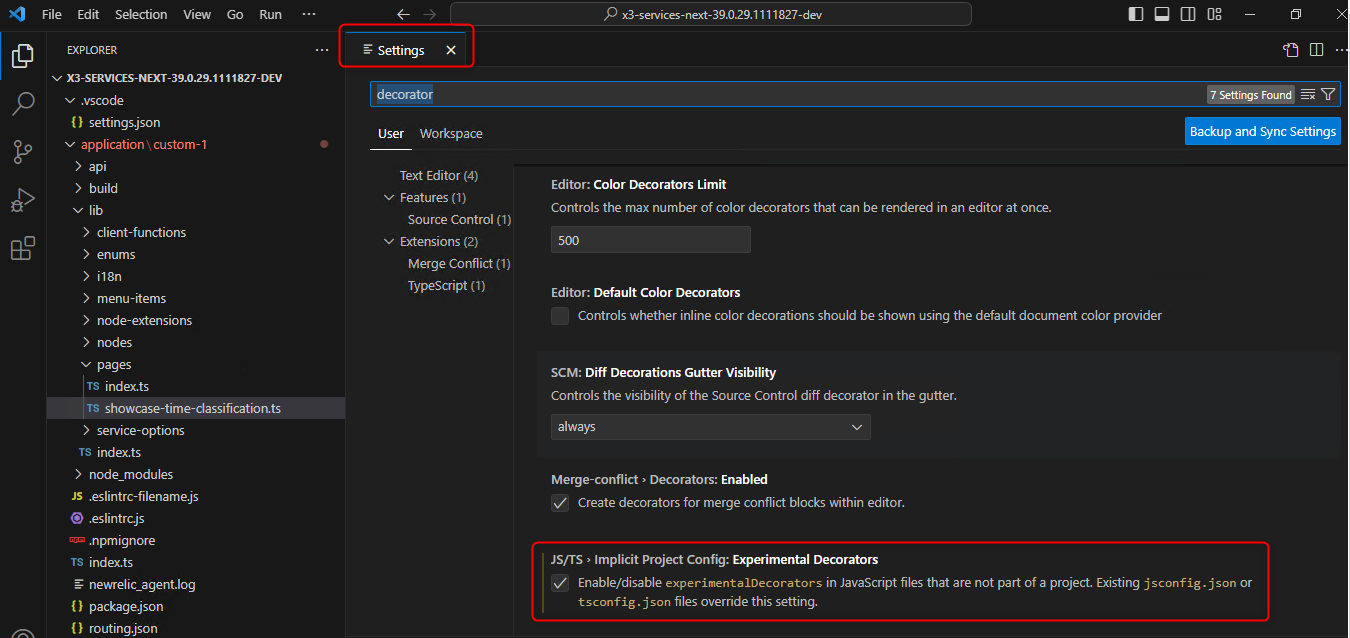Open the Edit menu

tap(88, 15)
